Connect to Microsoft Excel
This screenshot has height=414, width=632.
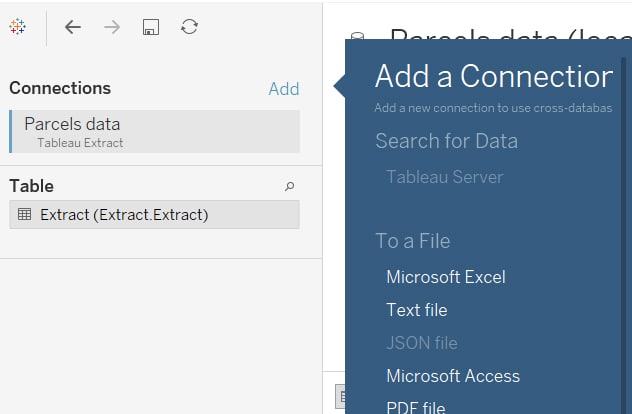click(x=446, y=277)
